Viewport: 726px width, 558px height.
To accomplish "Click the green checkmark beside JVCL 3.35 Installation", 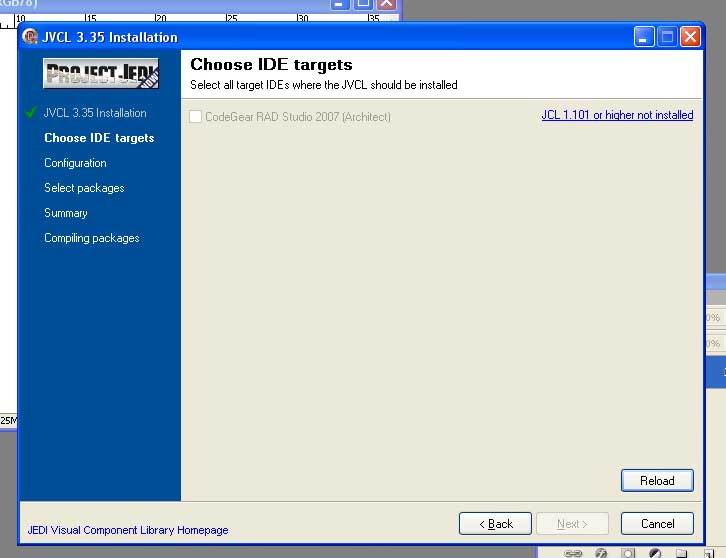I will (32, 113).
